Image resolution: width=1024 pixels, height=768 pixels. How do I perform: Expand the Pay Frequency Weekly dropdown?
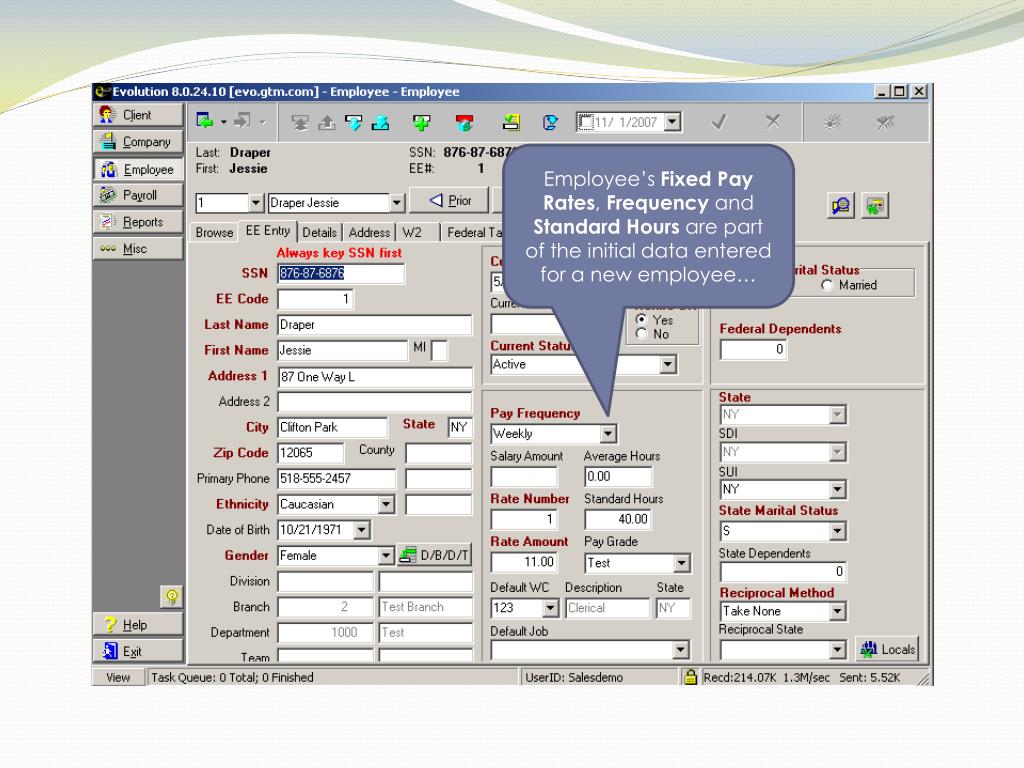(607, 434)
